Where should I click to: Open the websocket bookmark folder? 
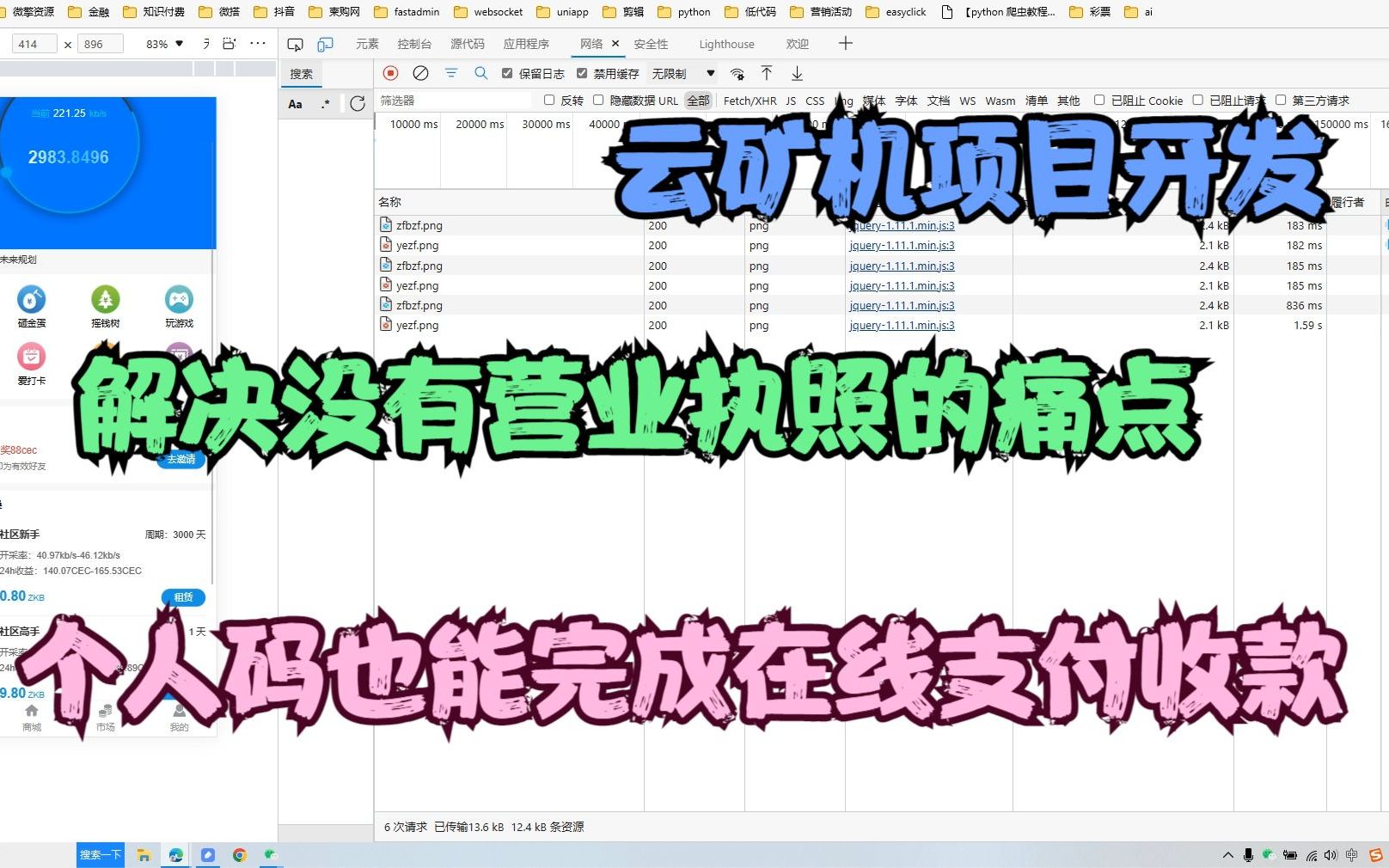(488, 12)
